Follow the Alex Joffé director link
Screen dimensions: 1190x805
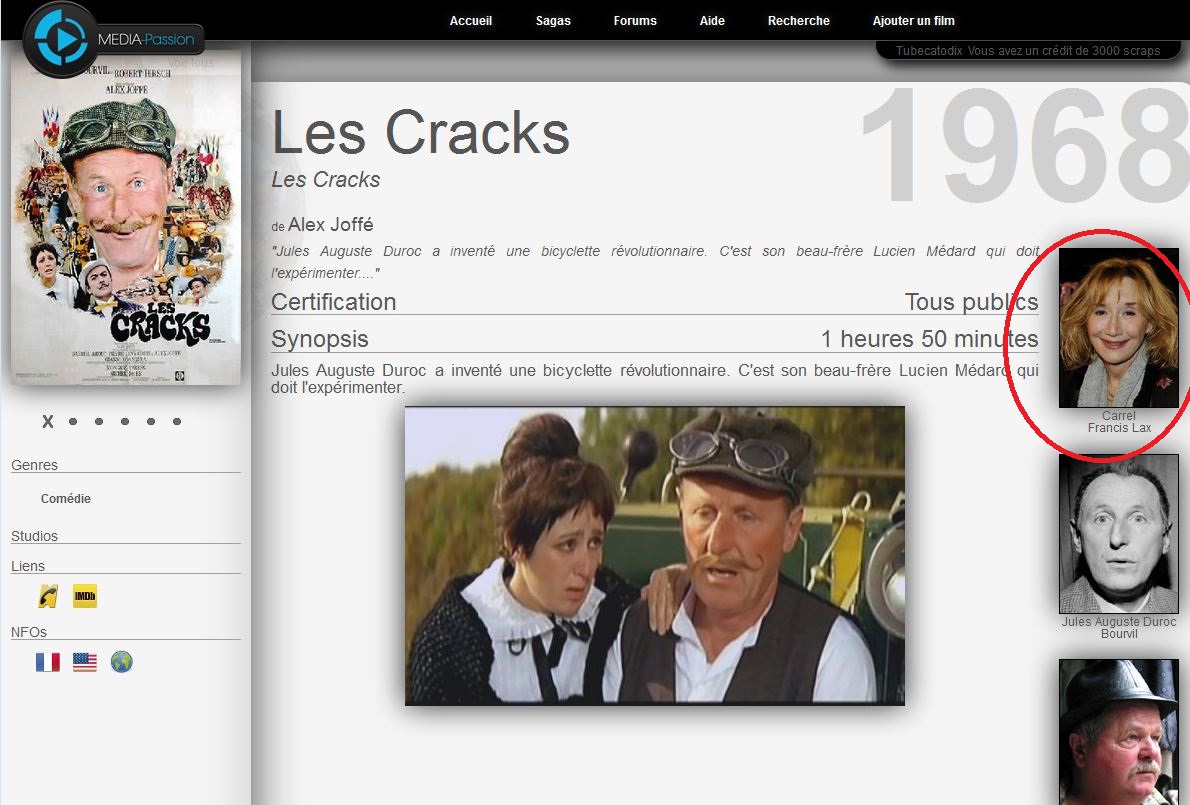(x=330, y=225)
